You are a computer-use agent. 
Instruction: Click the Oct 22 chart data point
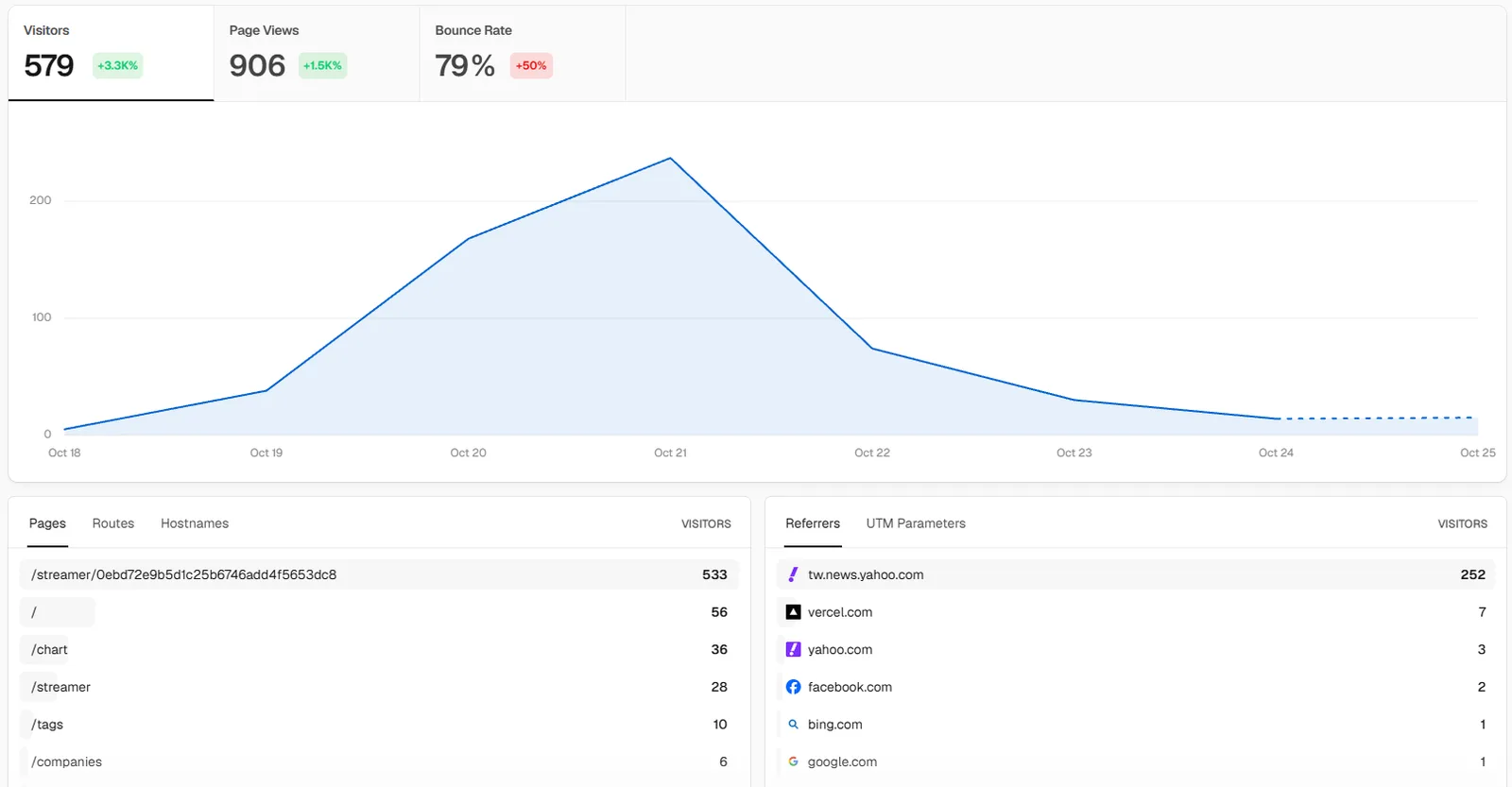pyautogui.click(x=872, y=349)
